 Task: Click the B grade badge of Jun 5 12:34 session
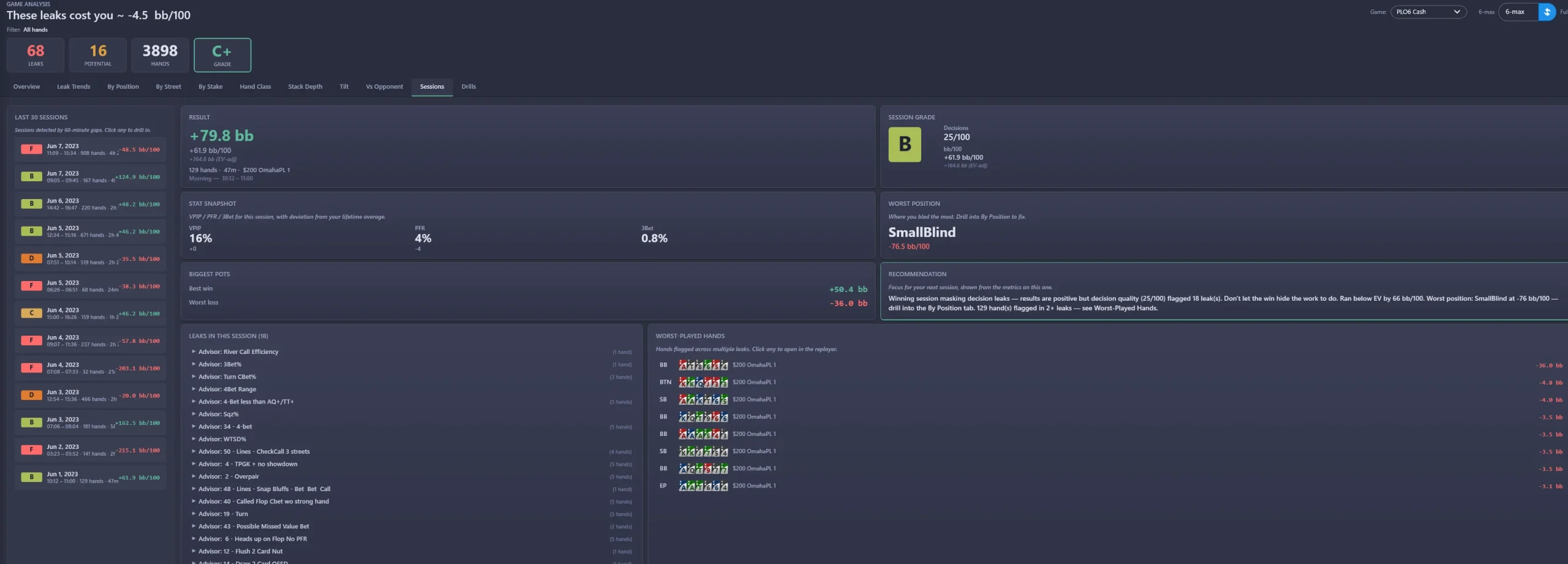31,231
